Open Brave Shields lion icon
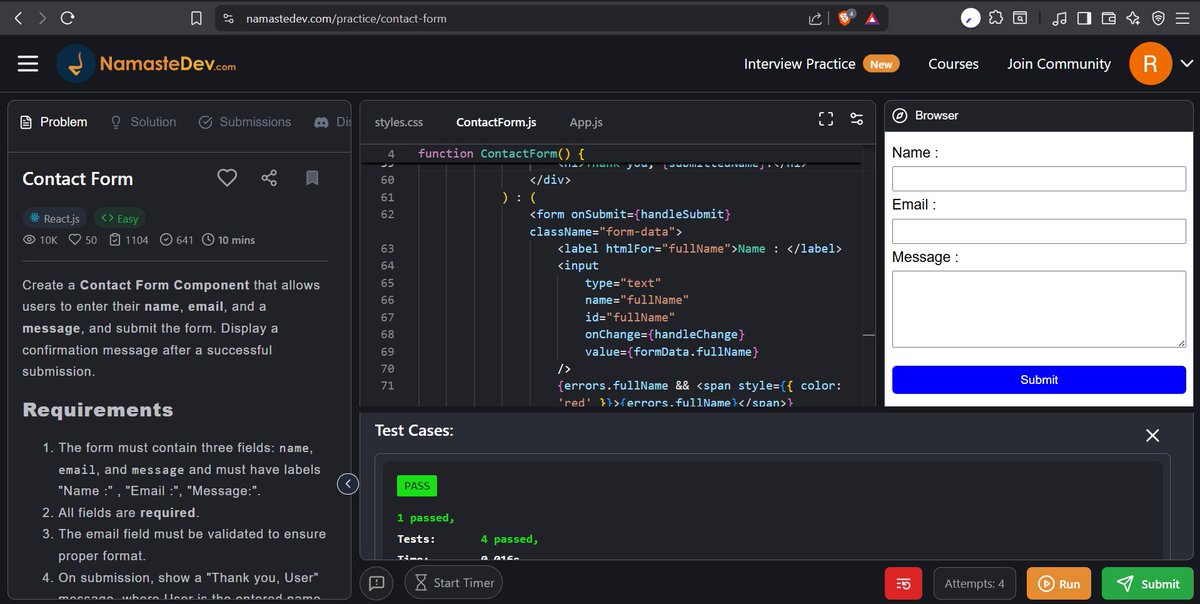This screenshot has width=1200, height=604. pyautogui.click(x=846, y=18)
